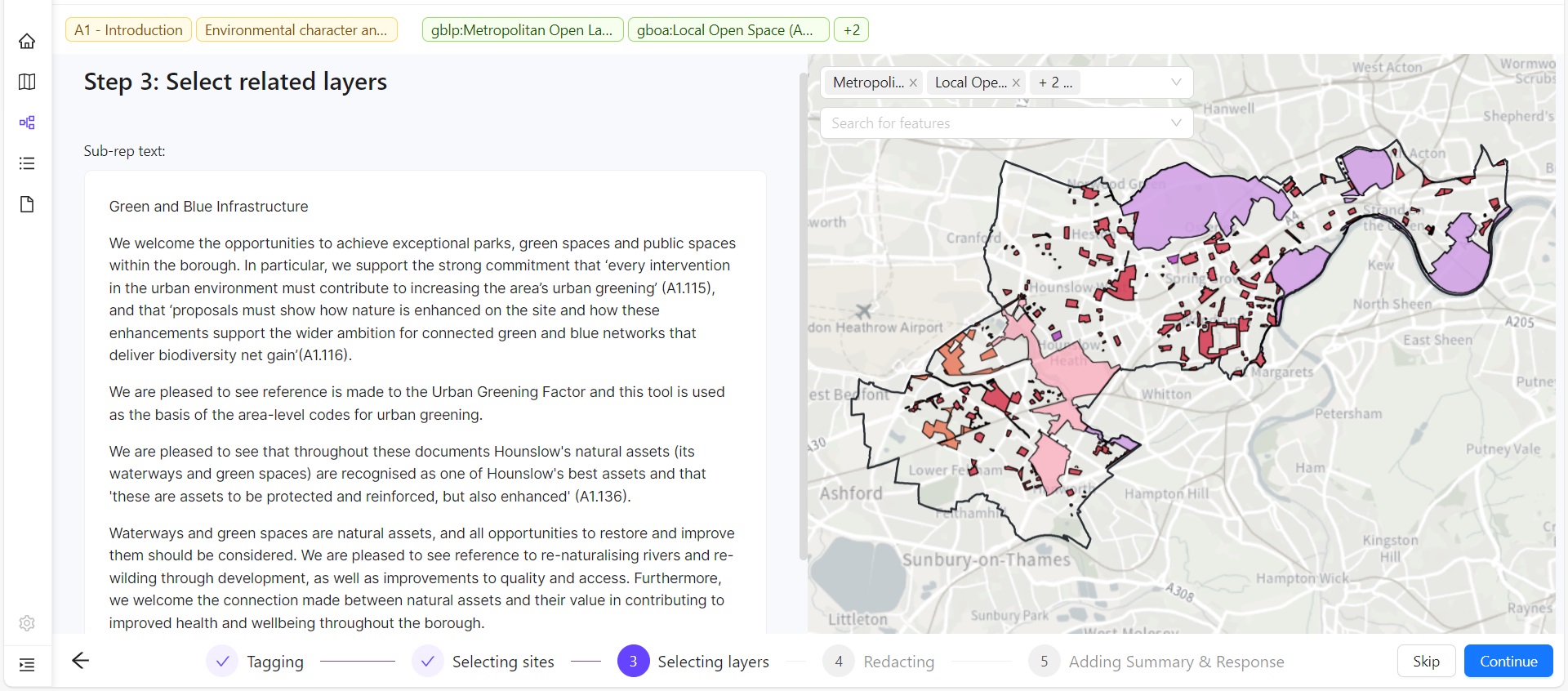The image size is (1568, 691).
Task: Click the Skip button
Action: pos(1426,662)
